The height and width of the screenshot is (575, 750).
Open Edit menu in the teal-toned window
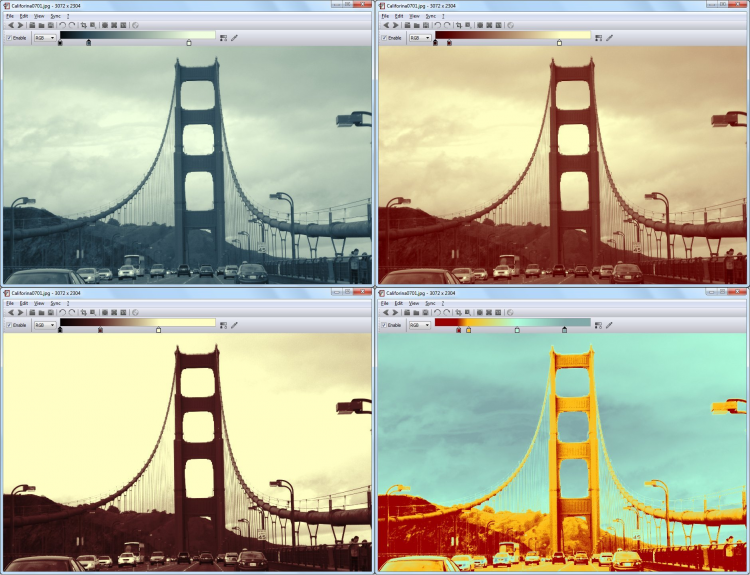(23, 16)
